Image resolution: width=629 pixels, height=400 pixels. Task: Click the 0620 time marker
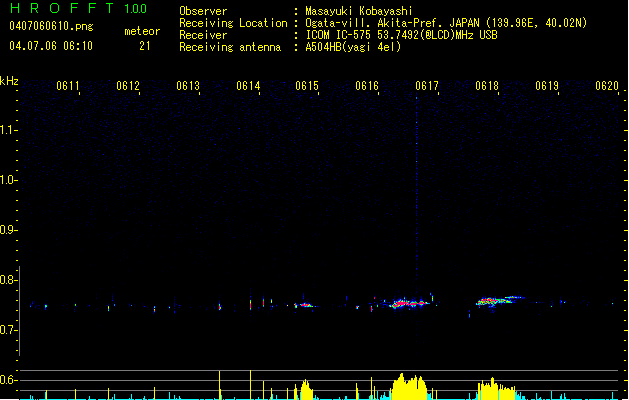point(607,86)
